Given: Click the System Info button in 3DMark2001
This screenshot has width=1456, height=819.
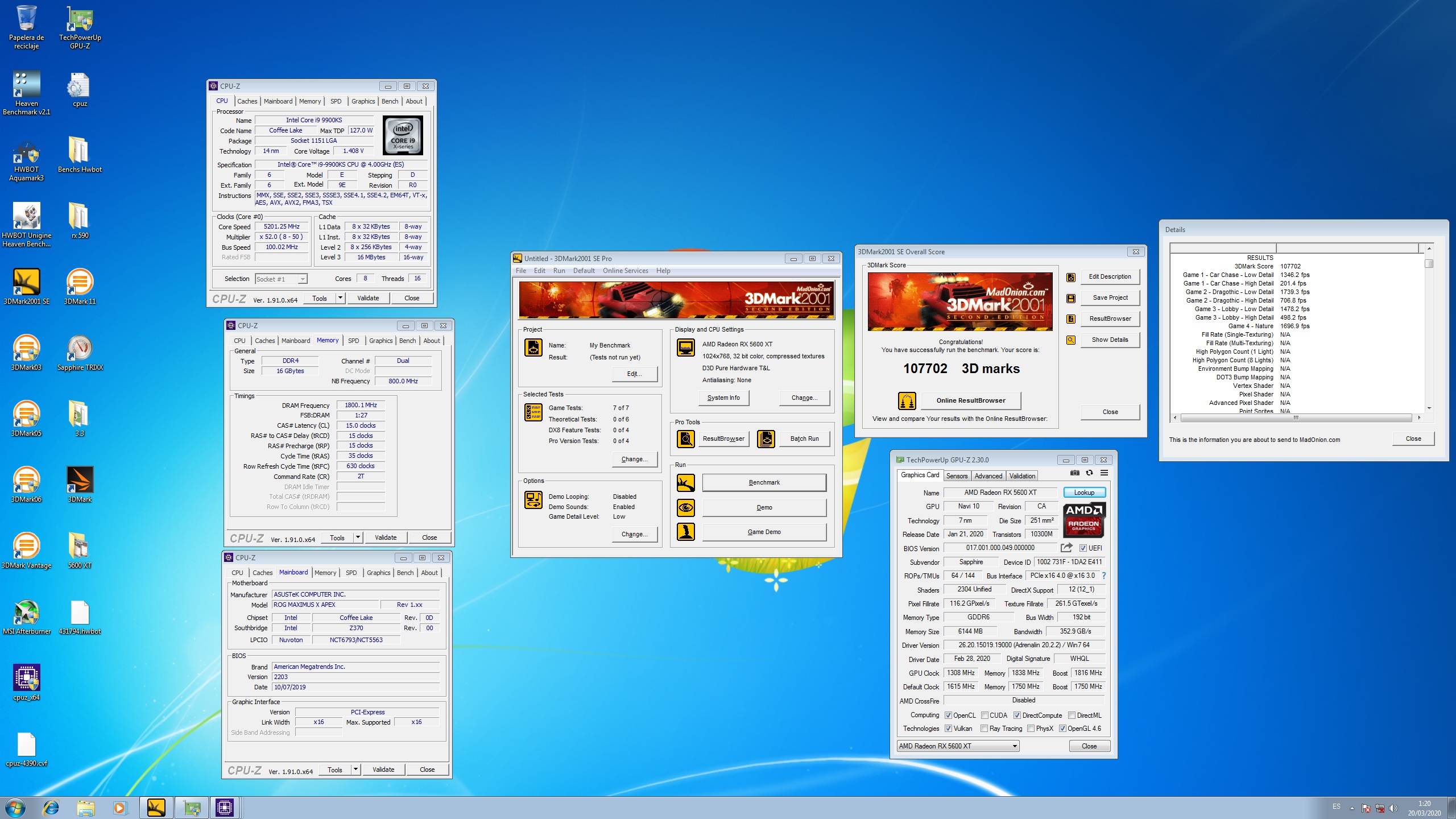Looking at the screenshot, I should (723, 398).
